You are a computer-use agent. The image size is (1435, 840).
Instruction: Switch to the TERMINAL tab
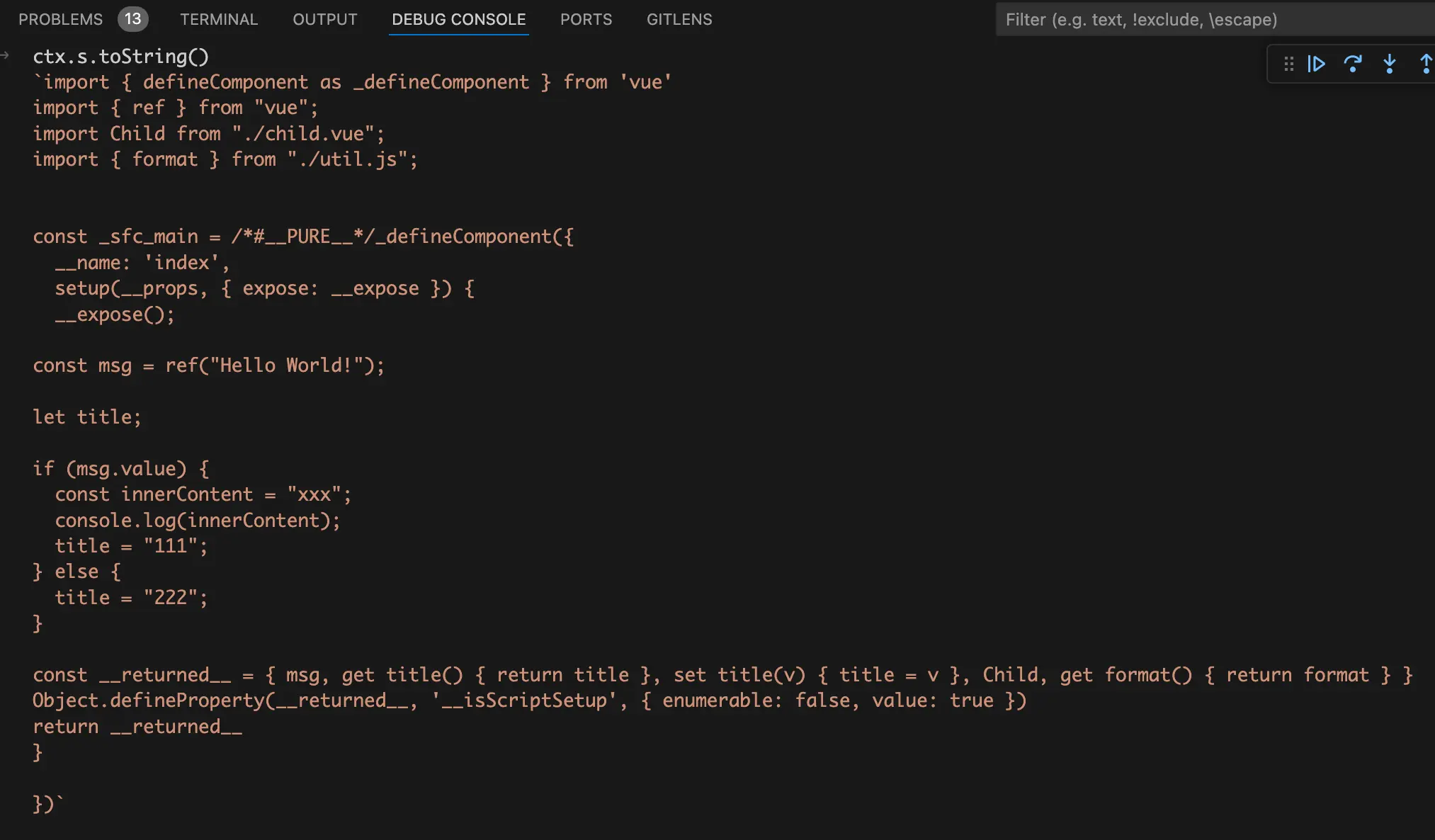219,19
